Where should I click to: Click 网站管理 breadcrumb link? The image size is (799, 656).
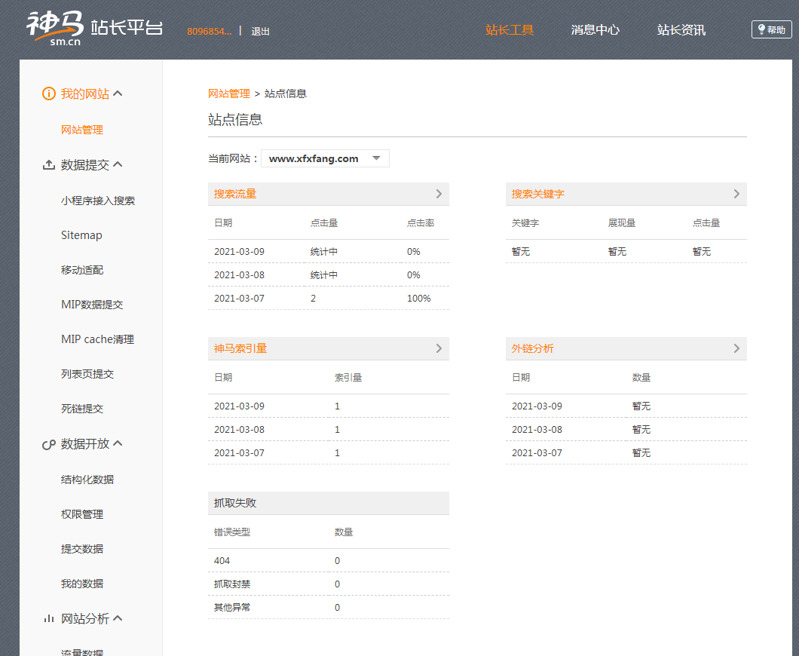[x=229, y=94]
